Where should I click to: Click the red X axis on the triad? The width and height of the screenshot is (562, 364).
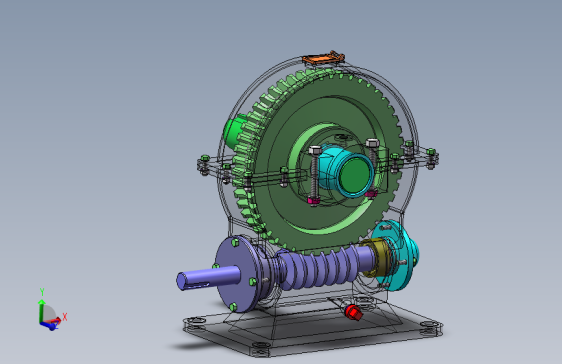[54, 320]
